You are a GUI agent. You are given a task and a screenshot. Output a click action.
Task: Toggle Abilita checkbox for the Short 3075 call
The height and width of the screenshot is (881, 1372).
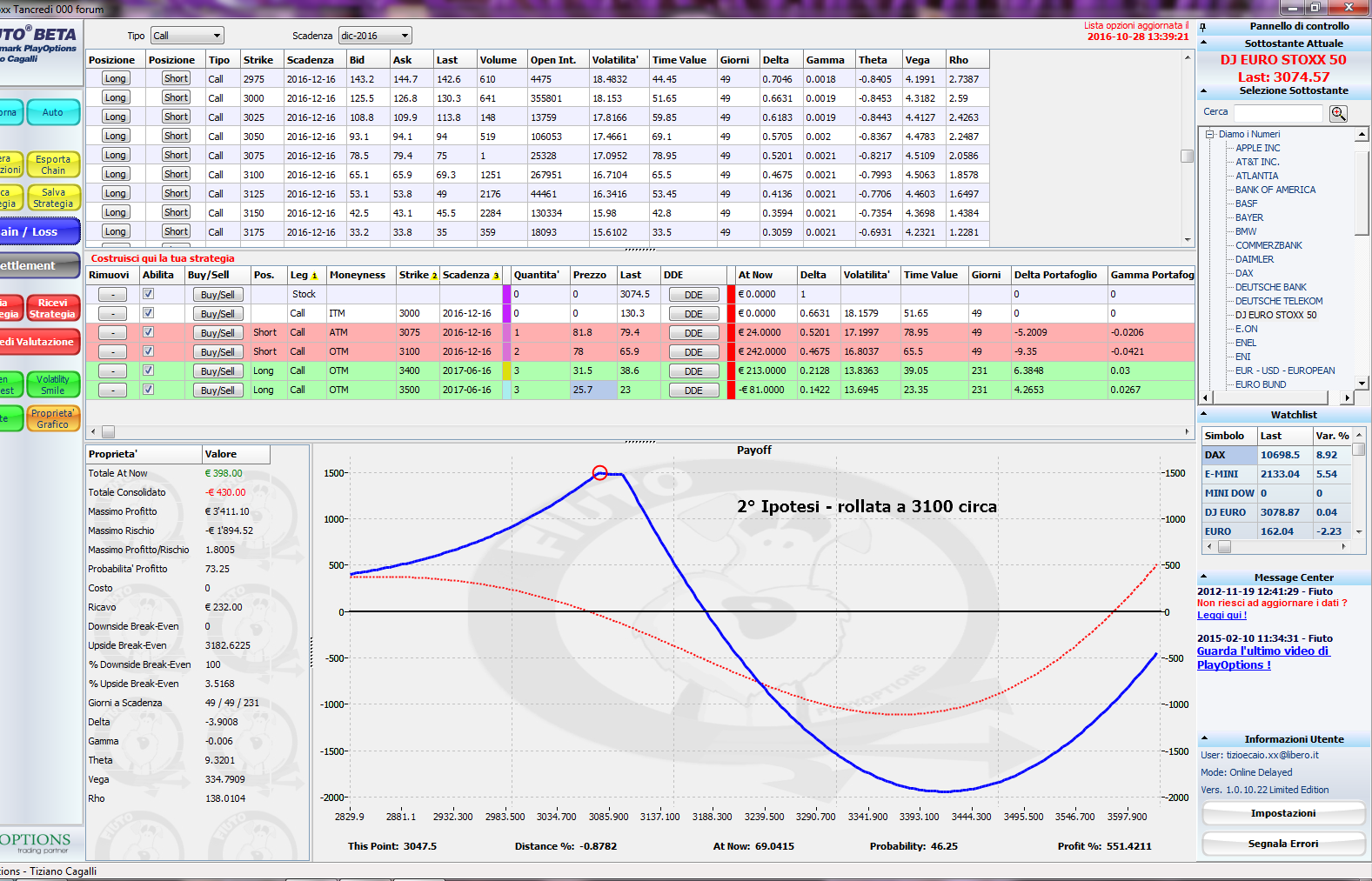point(148,332)
